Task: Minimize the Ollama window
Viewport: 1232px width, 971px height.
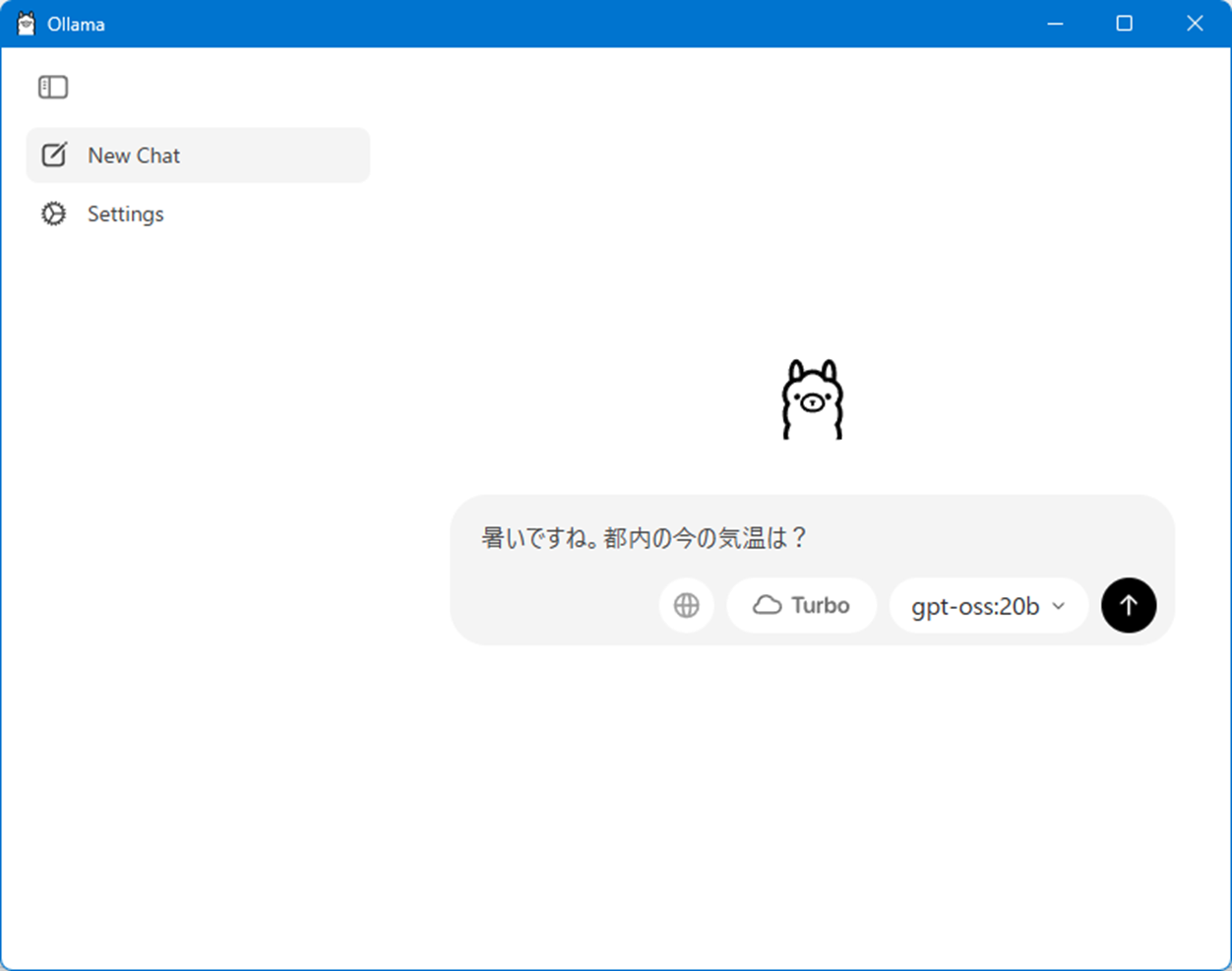Action: (1055, 24)
